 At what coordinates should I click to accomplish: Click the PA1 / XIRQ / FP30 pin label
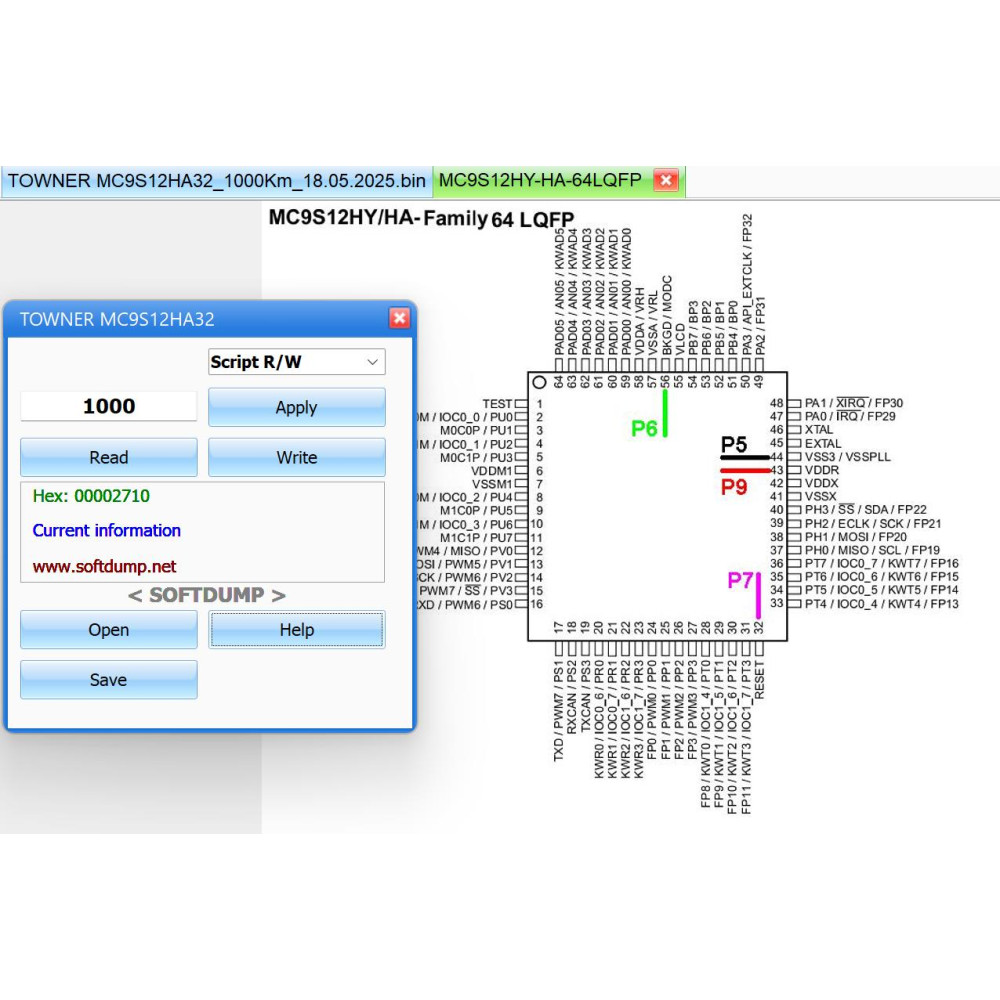[x=853, y=403]
